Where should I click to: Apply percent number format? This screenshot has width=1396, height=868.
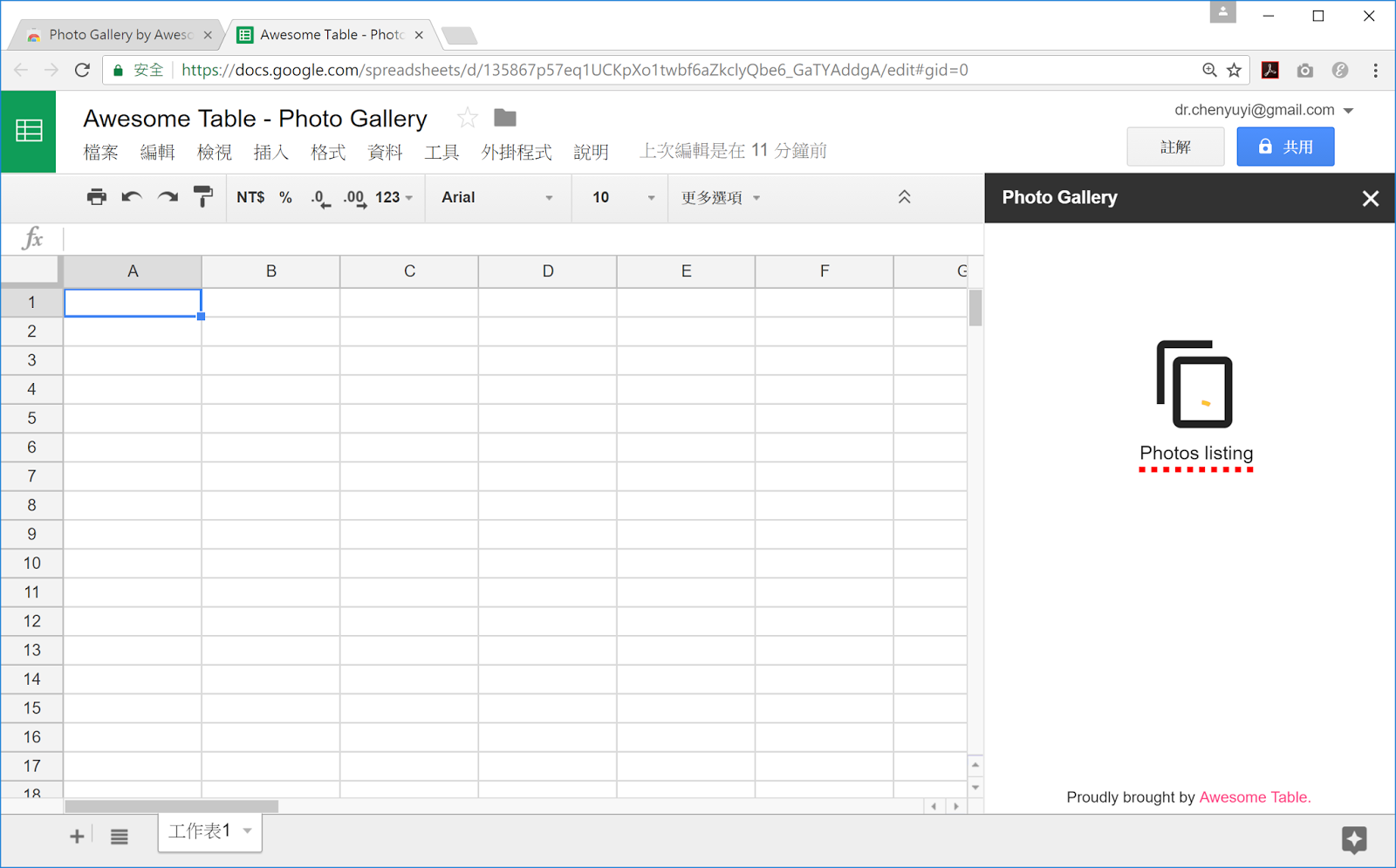click(285, 197)
